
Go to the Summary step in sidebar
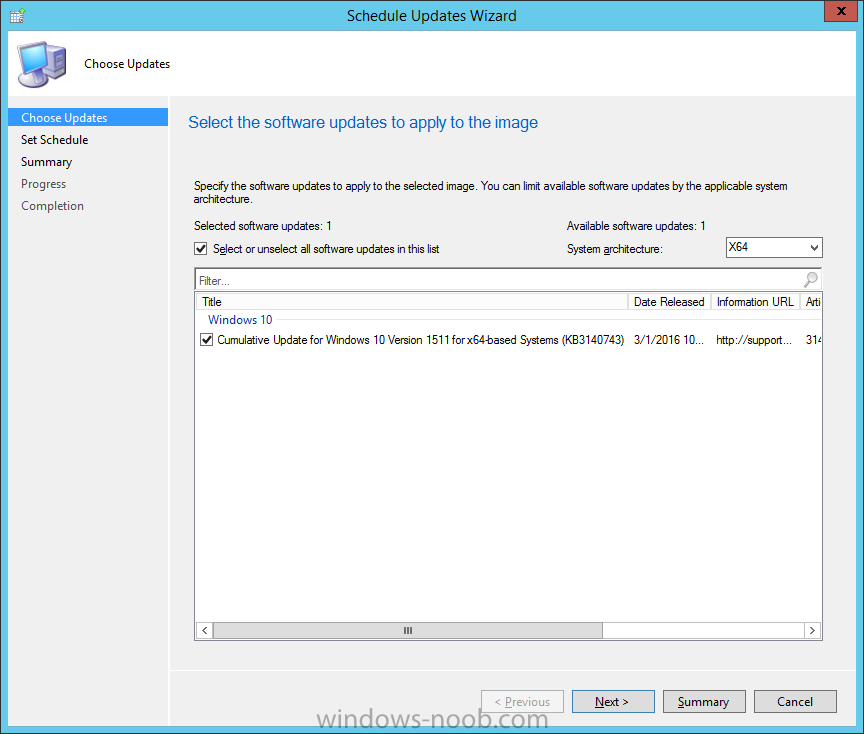pos(46,162)
